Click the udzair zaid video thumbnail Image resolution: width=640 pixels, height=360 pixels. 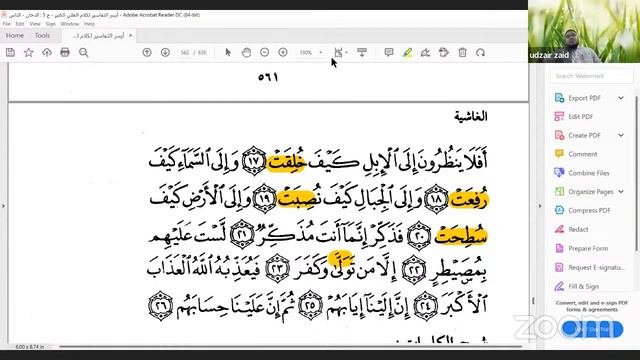click(584, 31)
